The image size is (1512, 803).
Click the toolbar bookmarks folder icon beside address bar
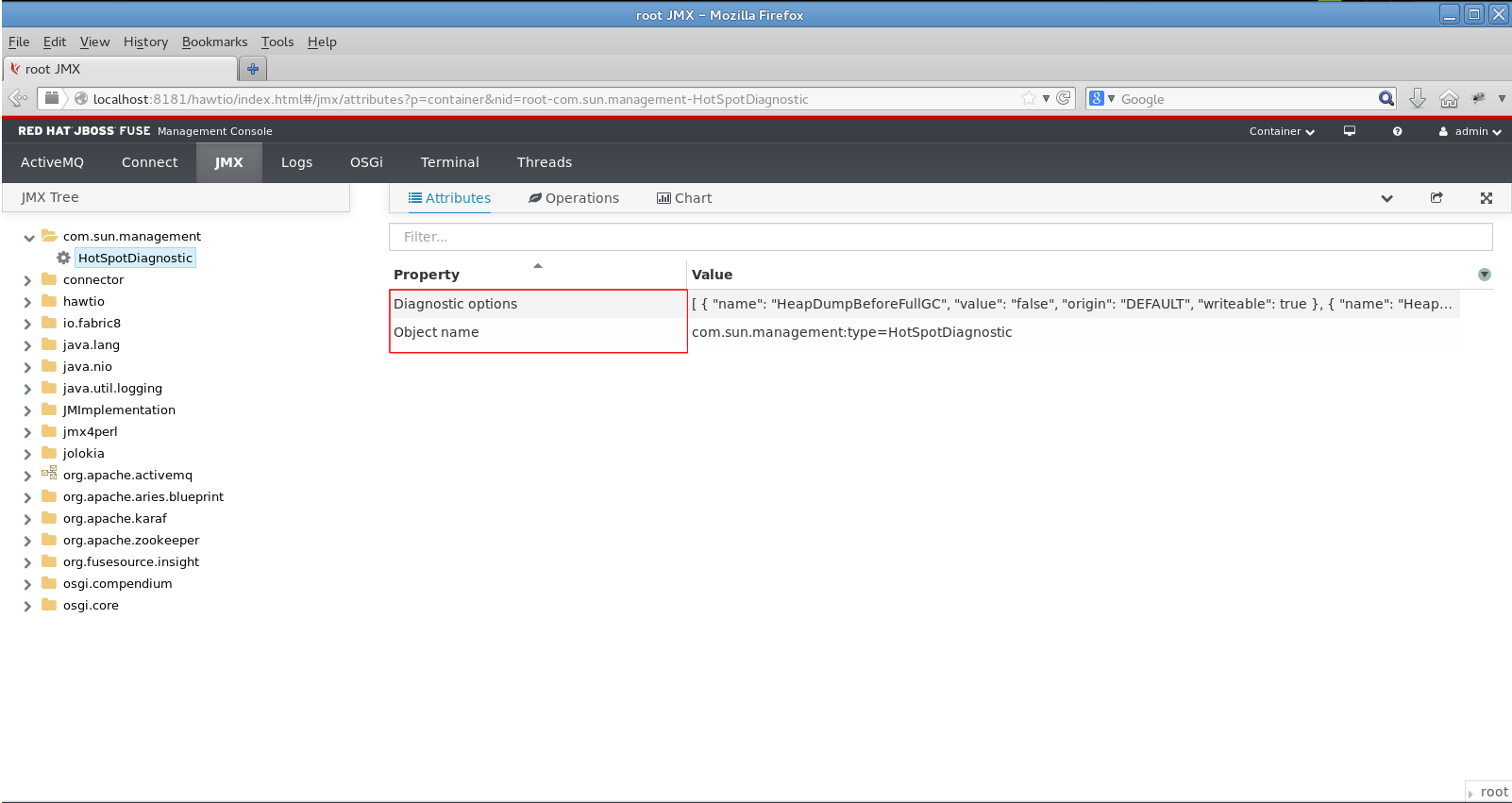[52, 98]
